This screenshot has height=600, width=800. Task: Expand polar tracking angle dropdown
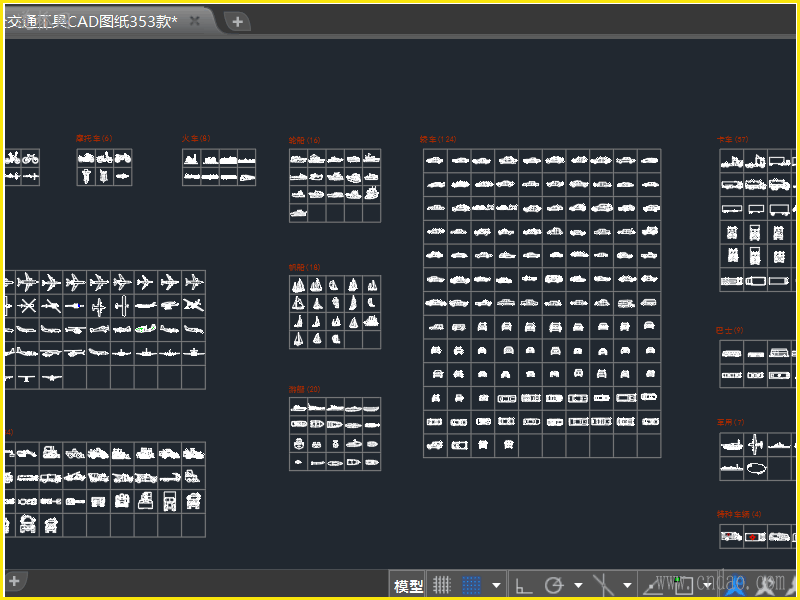(579, 585)
